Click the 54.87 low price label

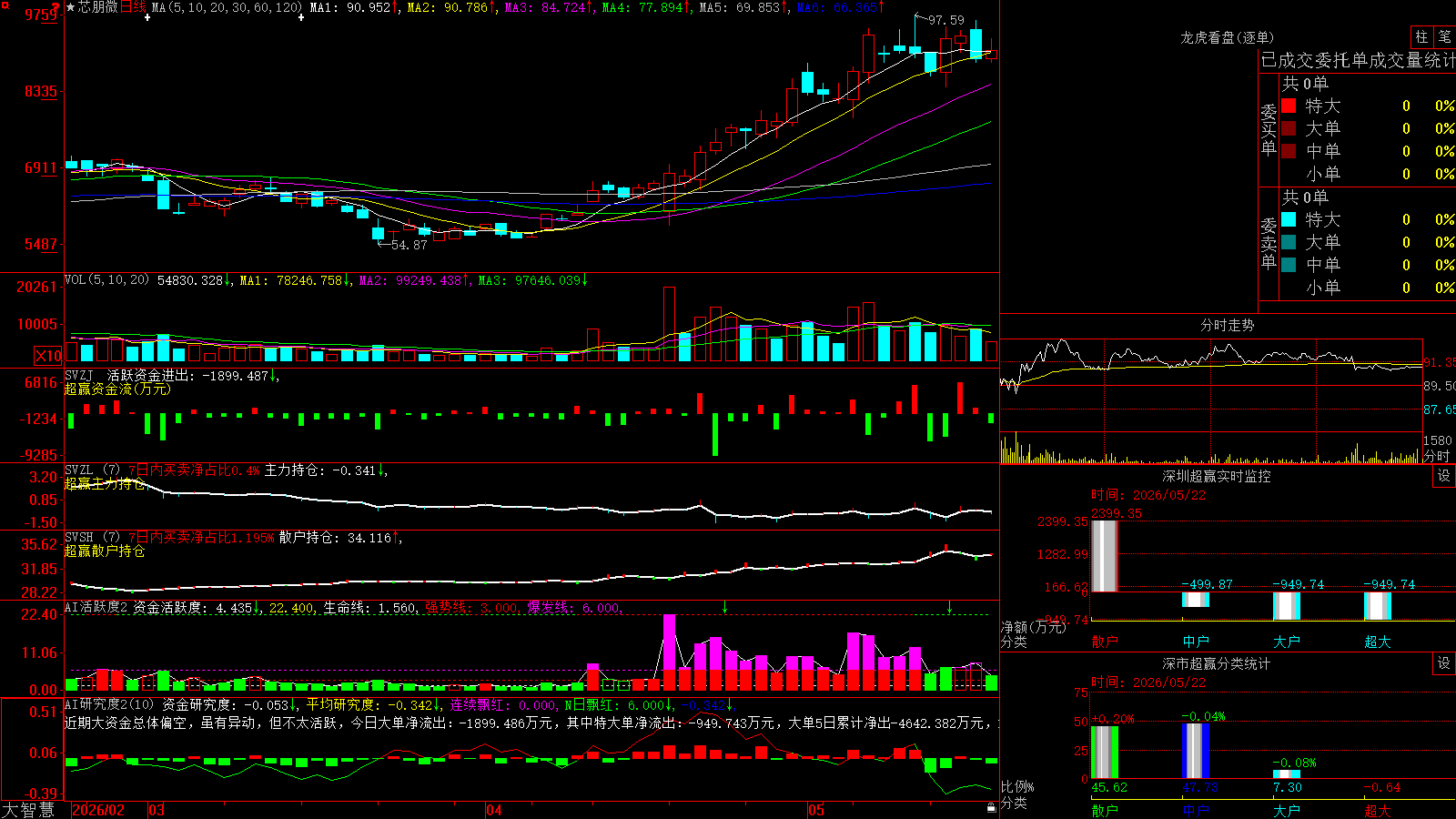[409, 245]
